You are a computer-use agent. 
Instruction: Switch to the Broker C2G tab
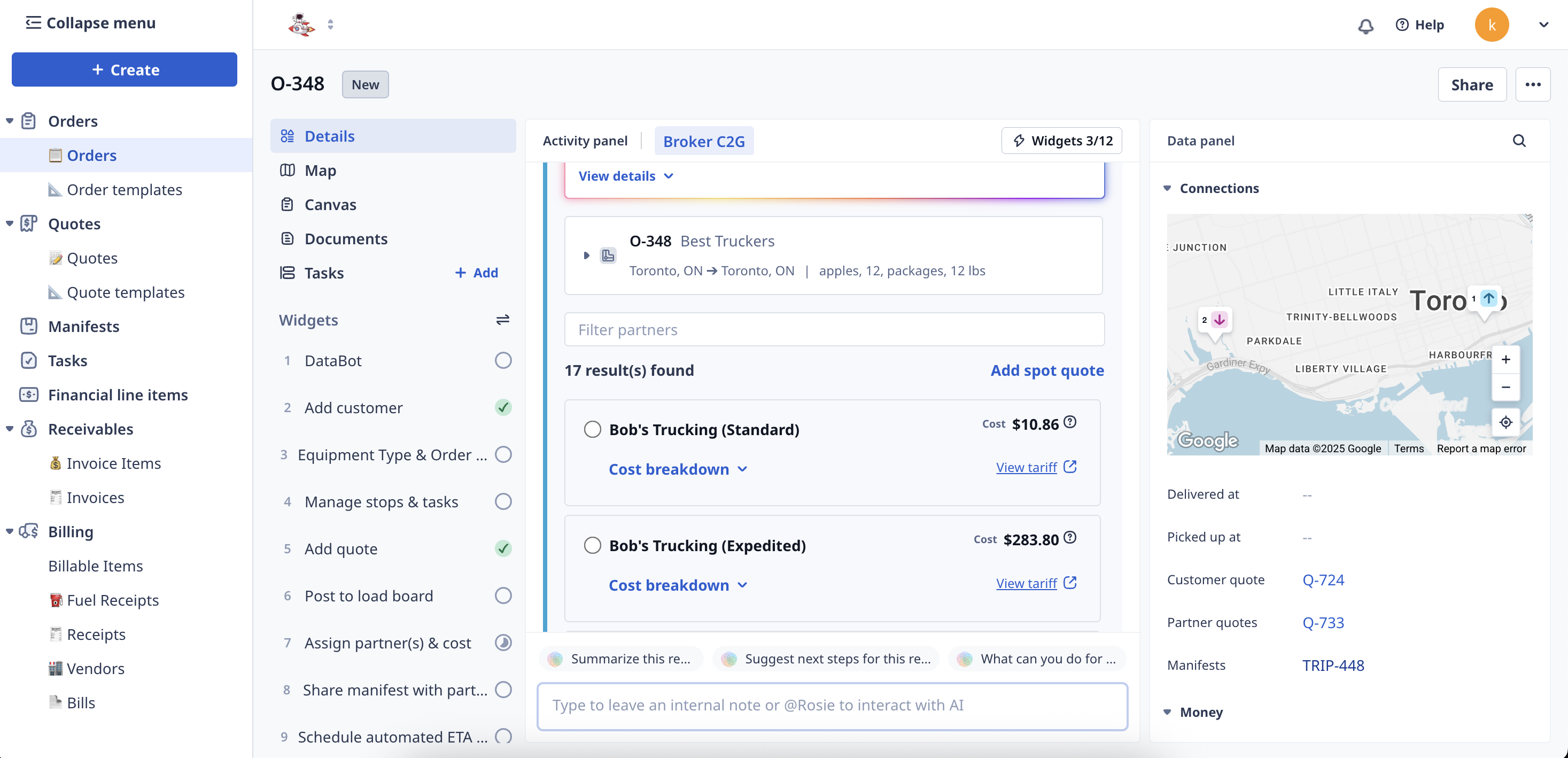pos(704,141)
